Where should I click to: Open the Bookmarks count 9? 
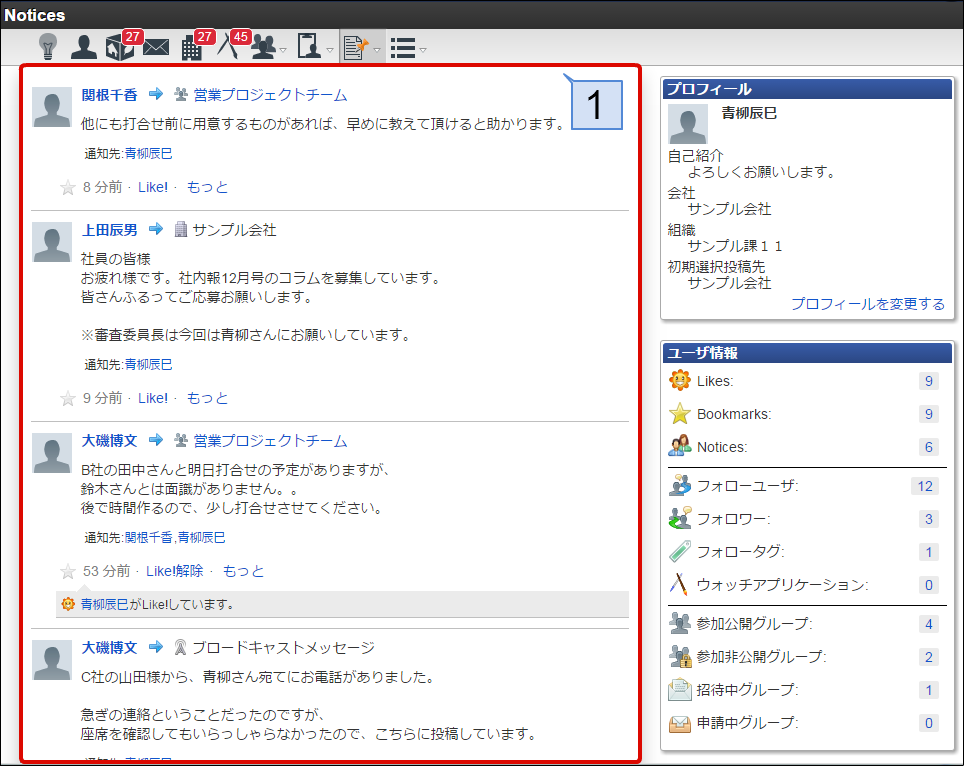[928, 414]
